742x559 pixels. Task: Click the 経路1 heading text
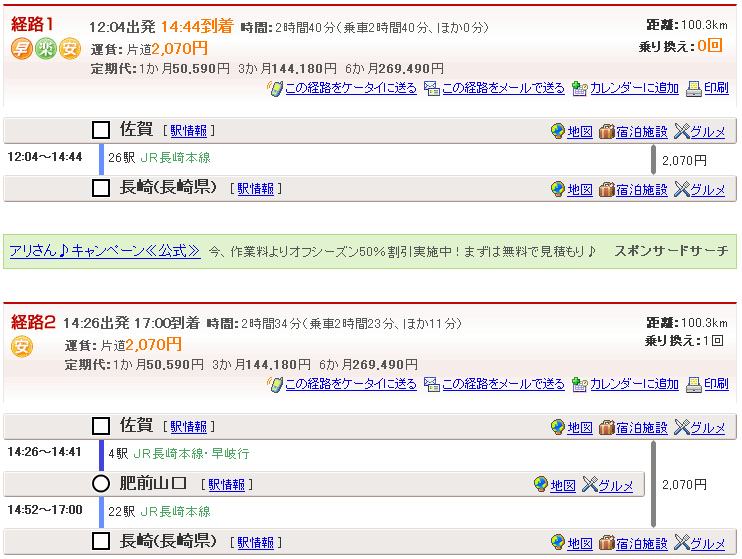pyautogui.click(x=32, y=24)
